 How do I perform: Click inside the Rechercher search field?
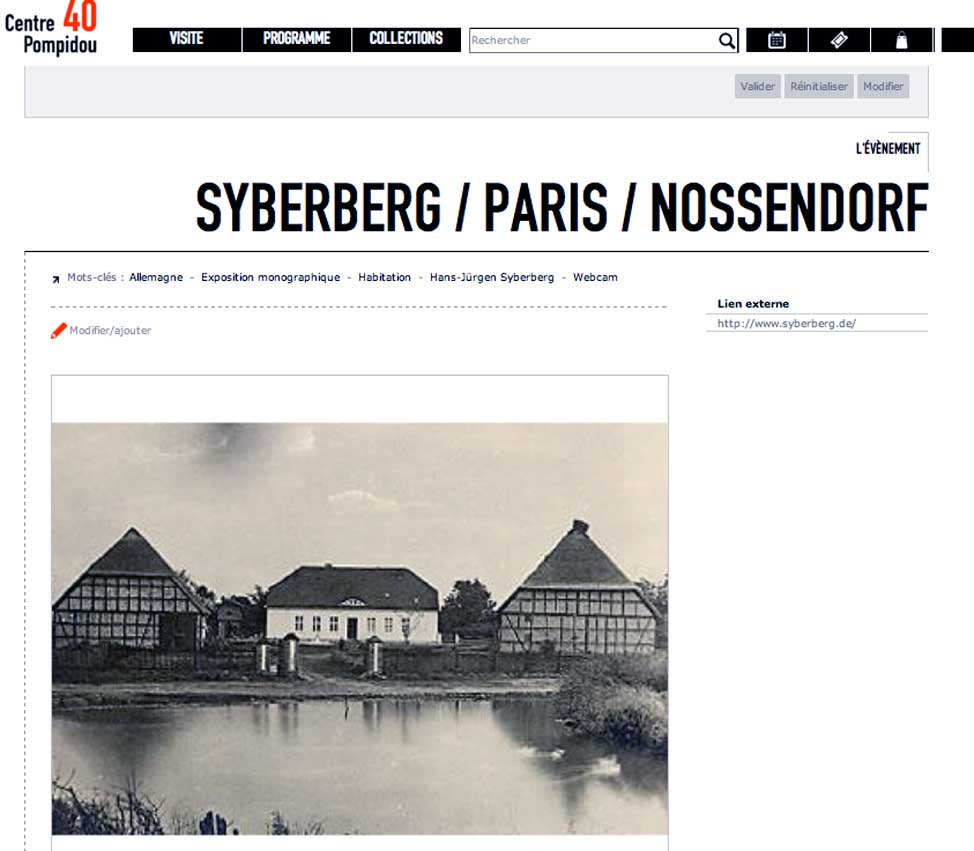pos(593,40)
